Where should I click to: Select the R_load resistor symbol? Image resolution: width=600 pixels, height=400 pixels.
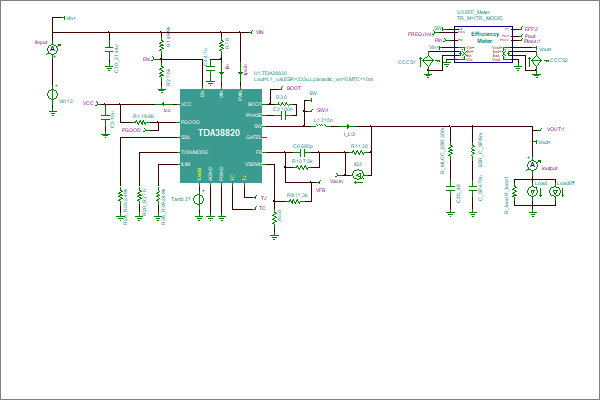click(x=515, y=191)
